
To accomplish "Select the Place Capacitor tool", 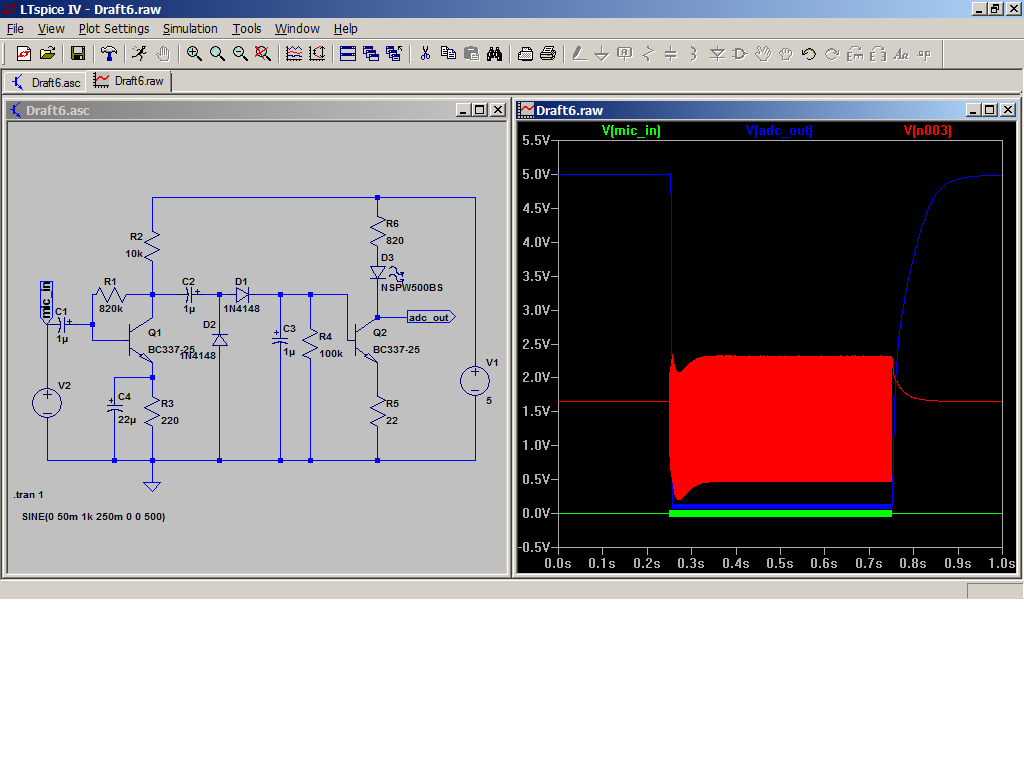I will click(671, 54).
